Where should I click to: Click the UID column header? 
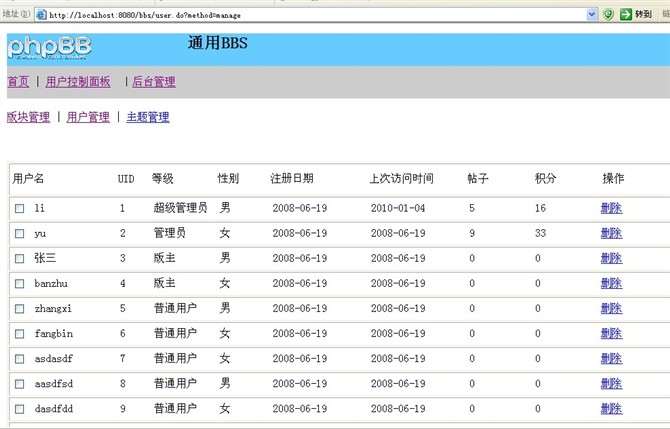coord(126,179)
